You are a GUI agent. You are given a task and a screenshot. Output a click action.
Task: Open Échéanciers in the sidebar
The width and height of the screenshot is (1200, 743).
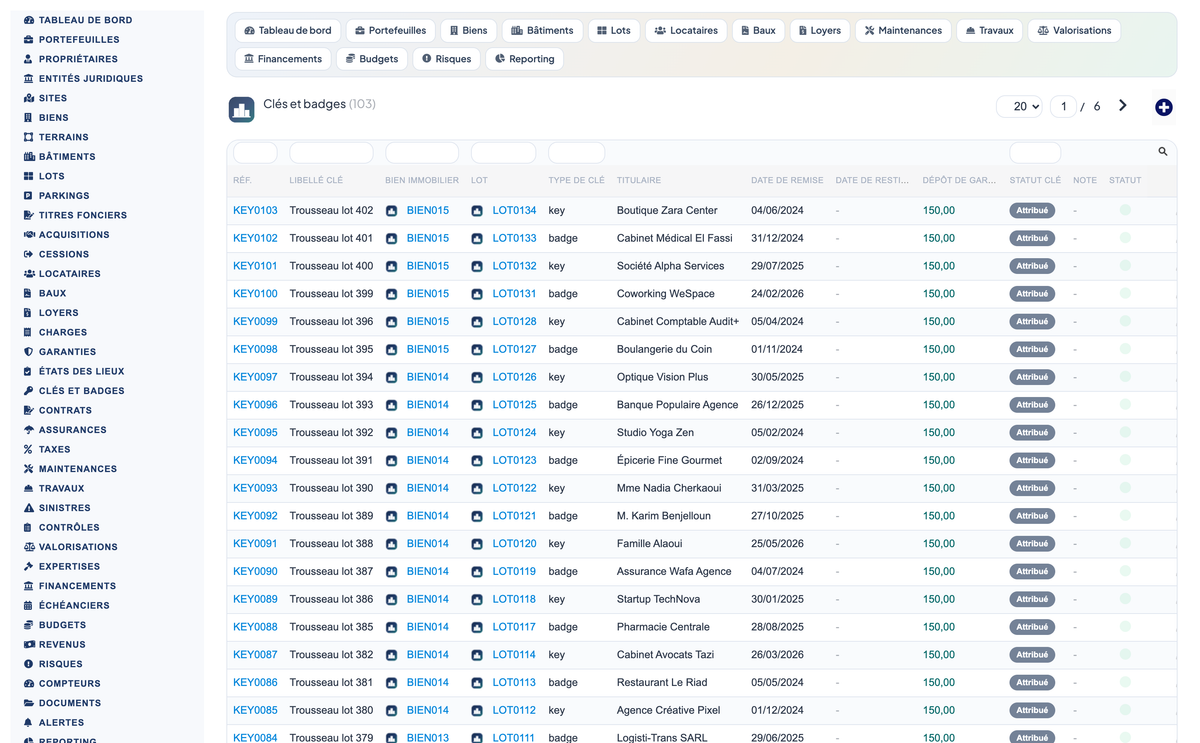pos(66,606)
